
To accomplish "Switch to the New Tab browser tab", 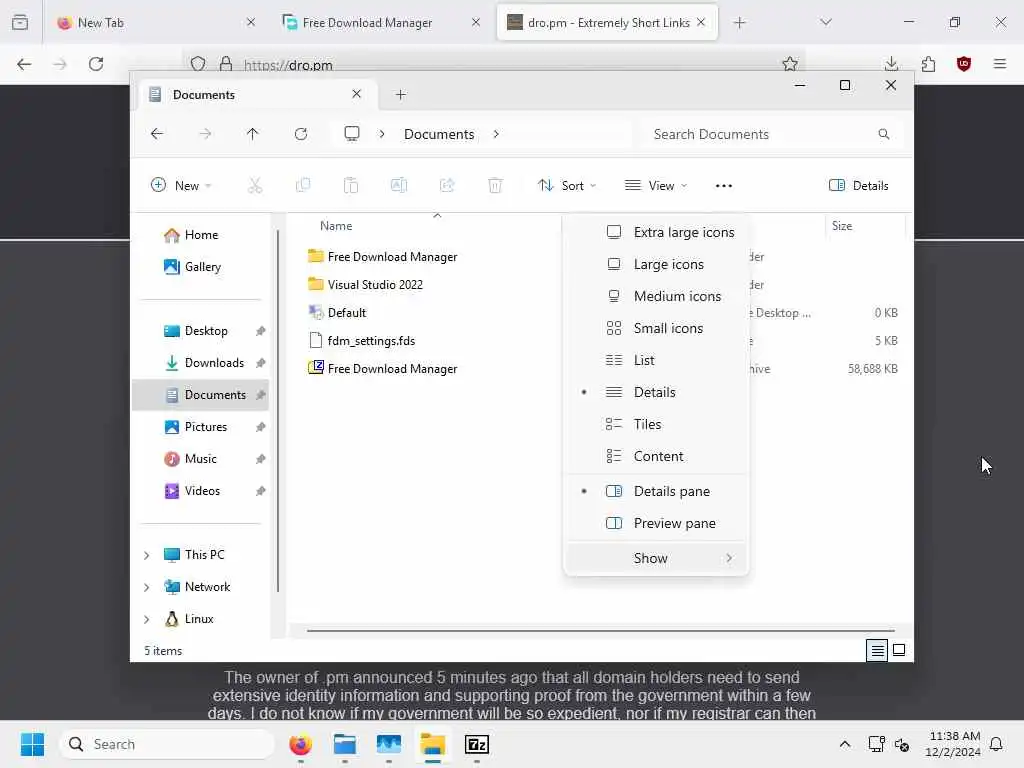I will pyautogui.click(x=156, y=23).
